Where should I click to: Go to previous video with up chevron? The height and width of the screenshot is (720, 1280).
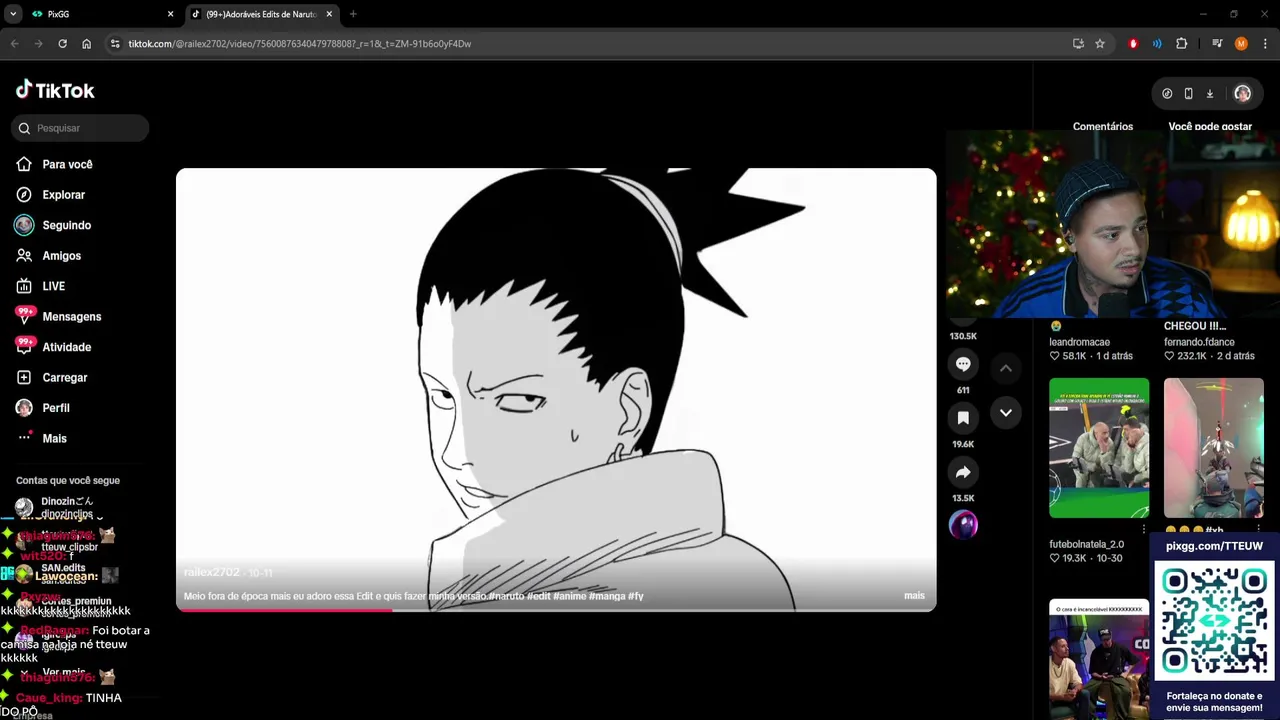[1006, 368]
